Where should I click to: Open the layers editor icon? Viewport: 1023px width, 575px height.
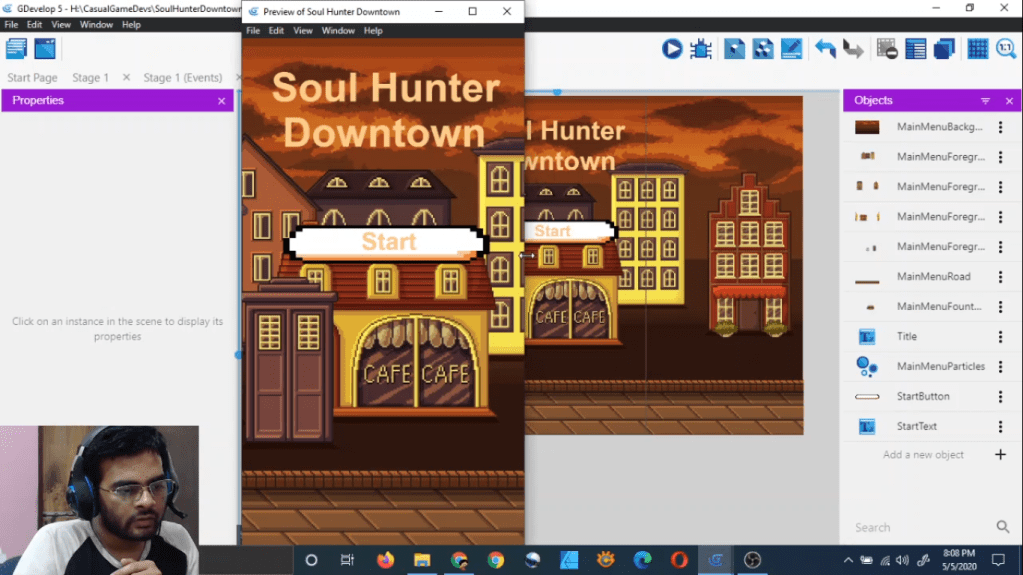pos(944,48)
